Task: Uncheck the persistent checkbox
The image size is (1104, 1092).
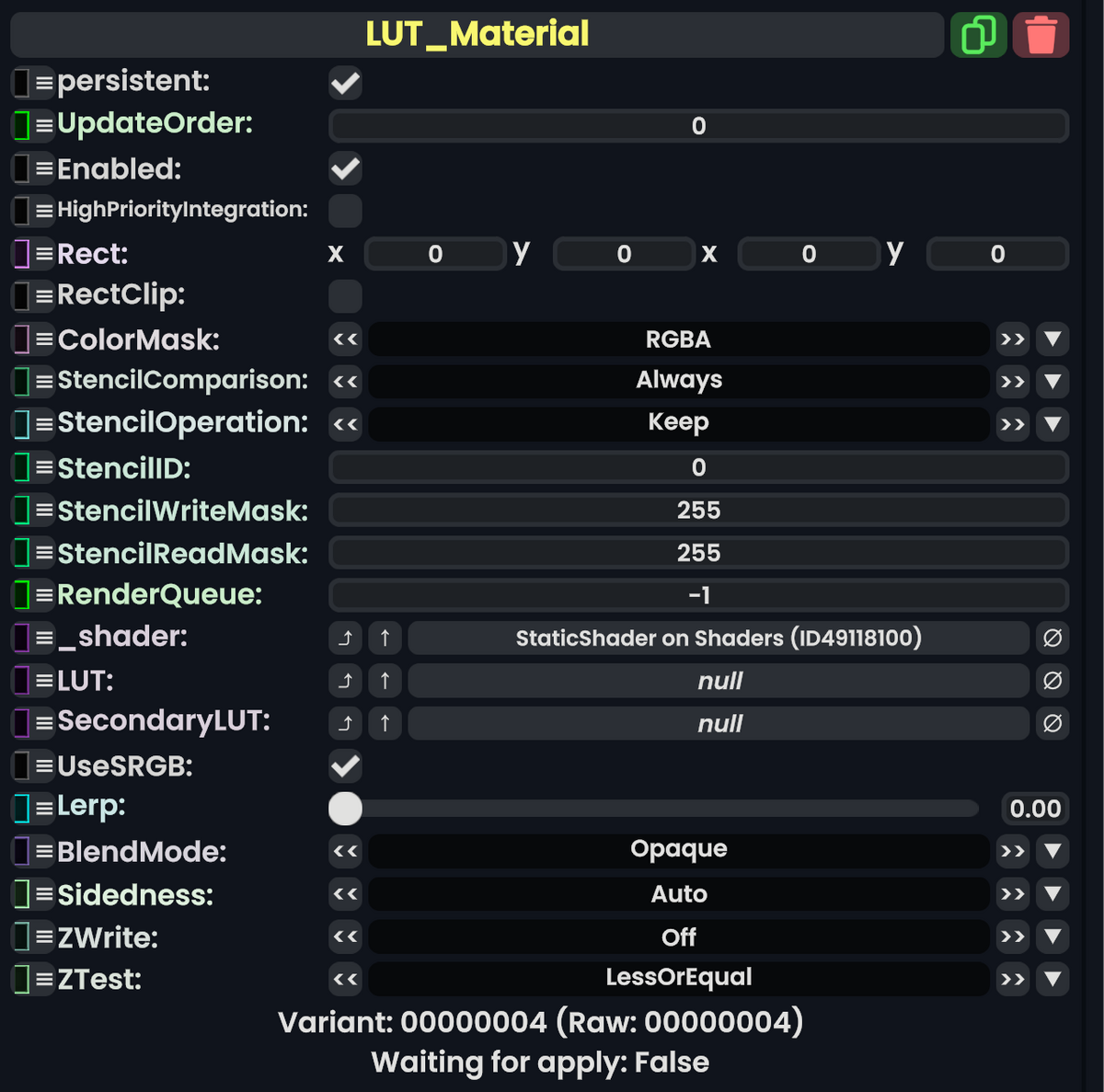Action: (345, 83)
